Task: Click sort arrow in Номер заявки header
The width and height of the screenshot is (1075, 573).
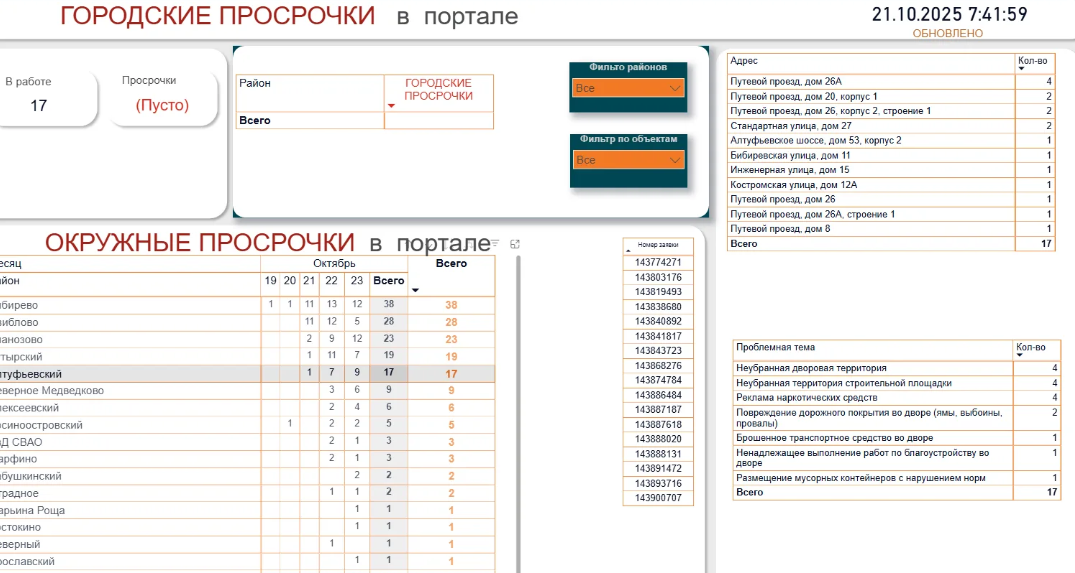Action: click(x=628, y=251)
